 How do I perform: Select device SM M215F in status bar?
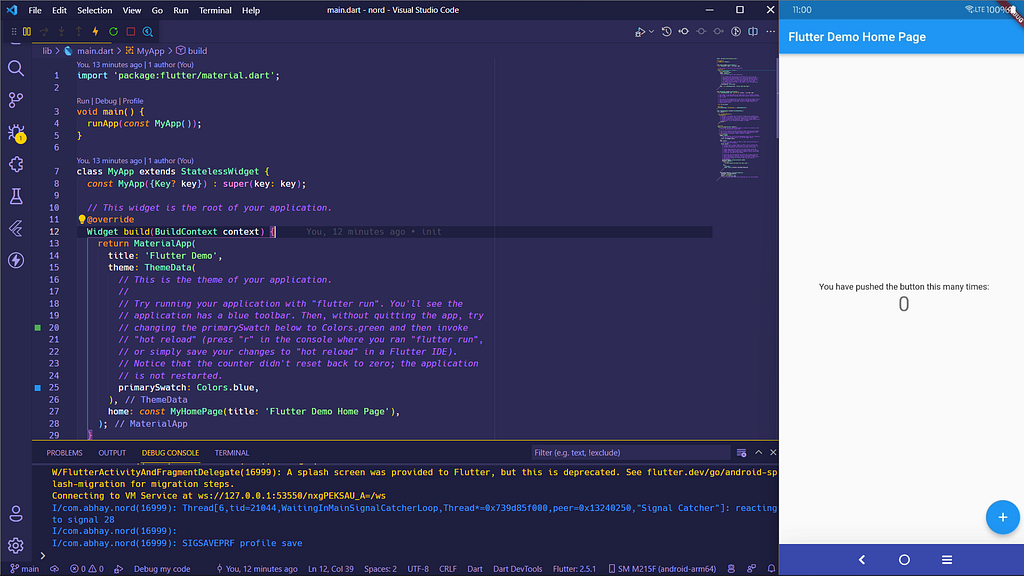(662, 569)
